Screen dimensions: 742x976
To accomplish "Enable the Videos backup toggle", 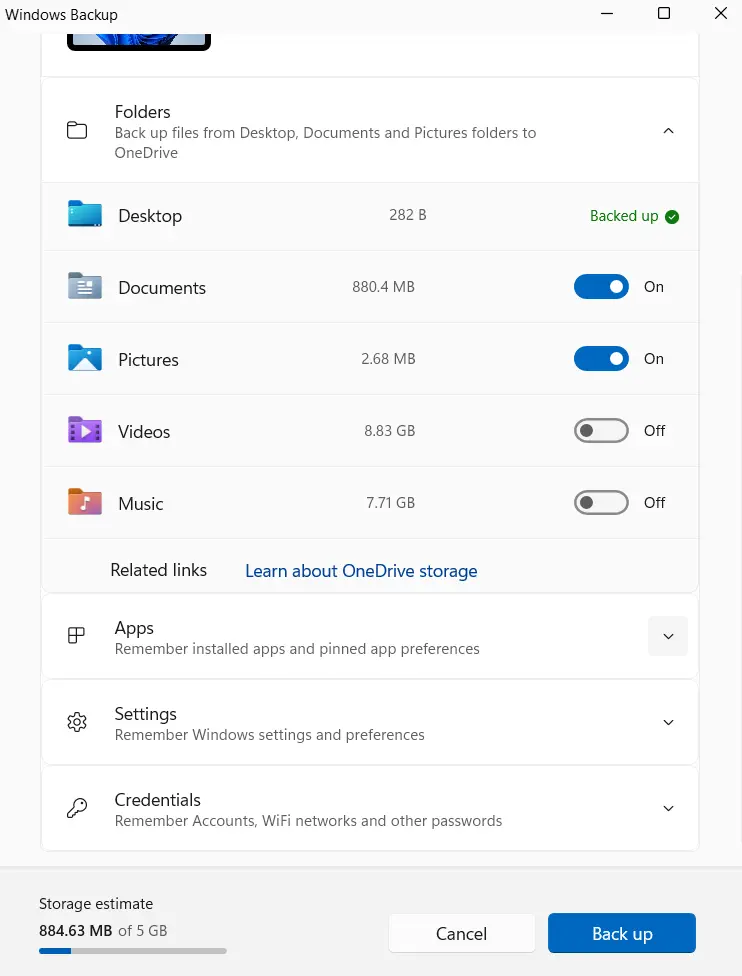I will [601, 431].
